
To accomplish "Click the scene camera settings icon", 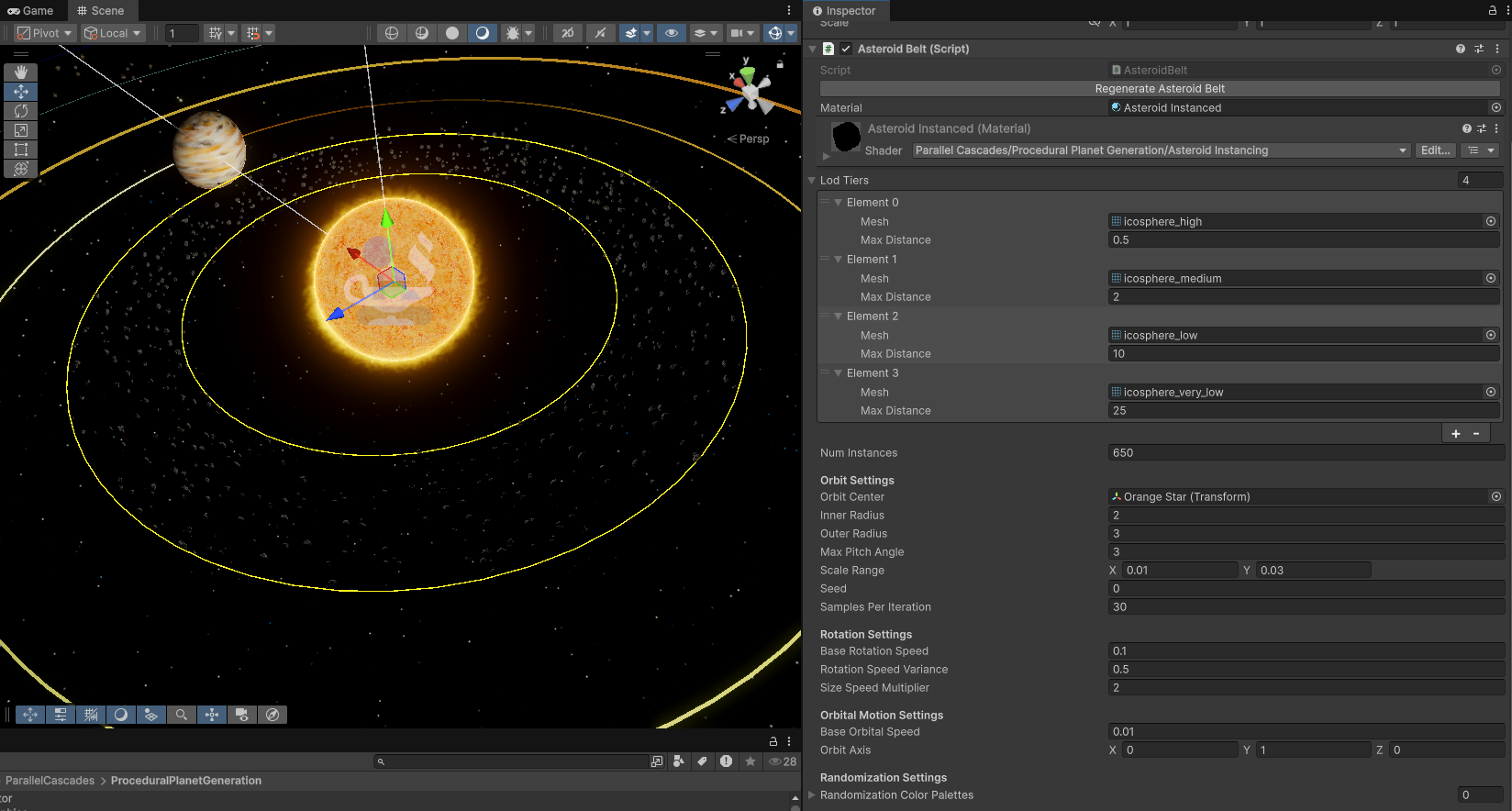I will point(737,33).
